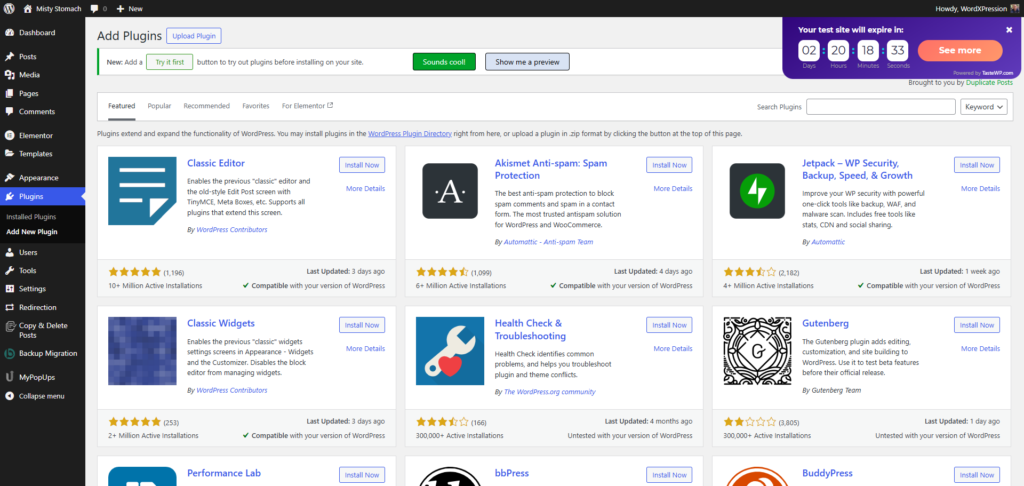Image resolution: width=1024 pixels, height=486 pixels.
Task: Open Backup Migration in the sidebar
Action: point(42,353)
